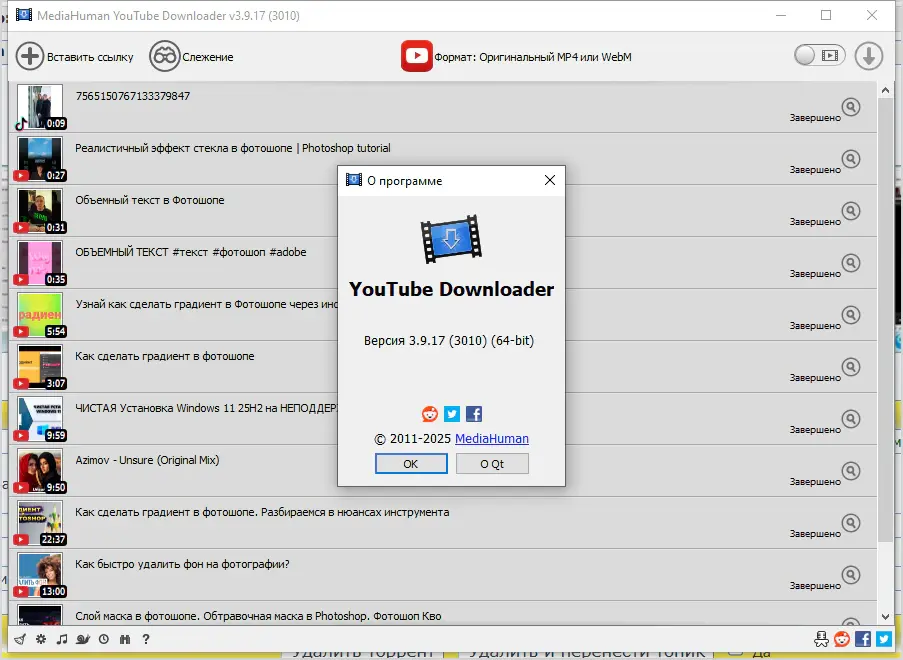Image resolution: width=903 pixels, height=660 pixels.
Task: Click the list scrollbar down arrow
Action: coord(885,617)
